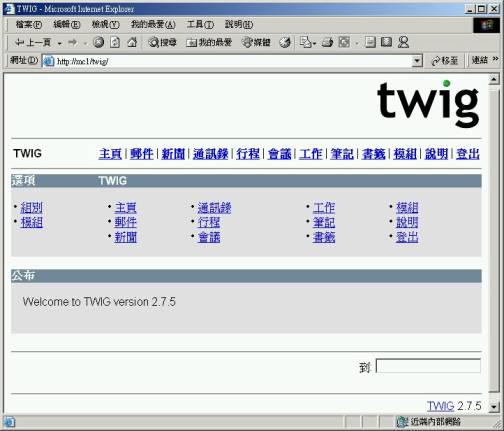Open the 郵件 link in top navigation
Screen dimensions: 504x431
coord(141,154)
